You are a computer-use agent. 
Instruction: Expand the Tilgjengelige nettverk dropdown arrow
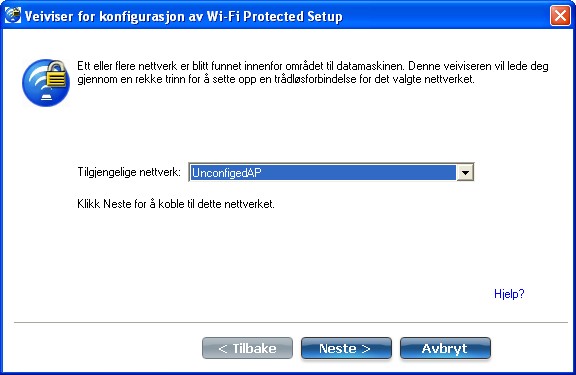pos(465,172)
